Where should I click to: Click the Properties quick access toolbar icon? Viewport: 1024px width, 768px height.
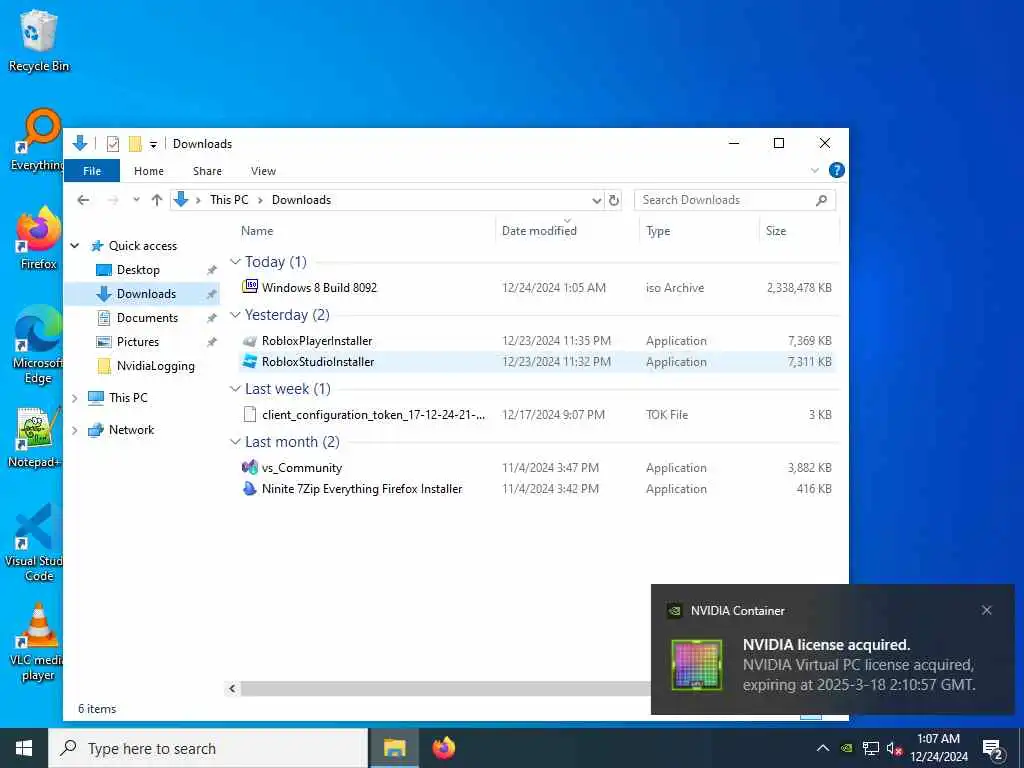tap(112, 144)
